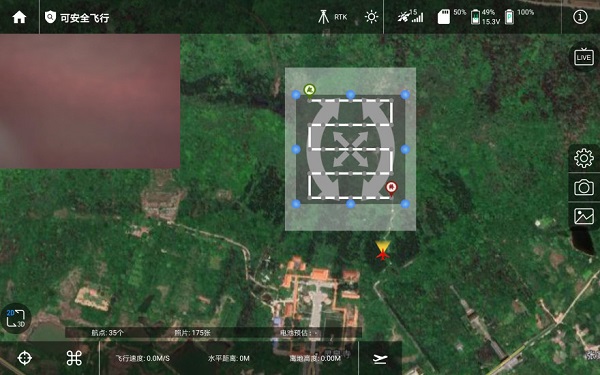Go to the home screen icon

pos(19,17)
